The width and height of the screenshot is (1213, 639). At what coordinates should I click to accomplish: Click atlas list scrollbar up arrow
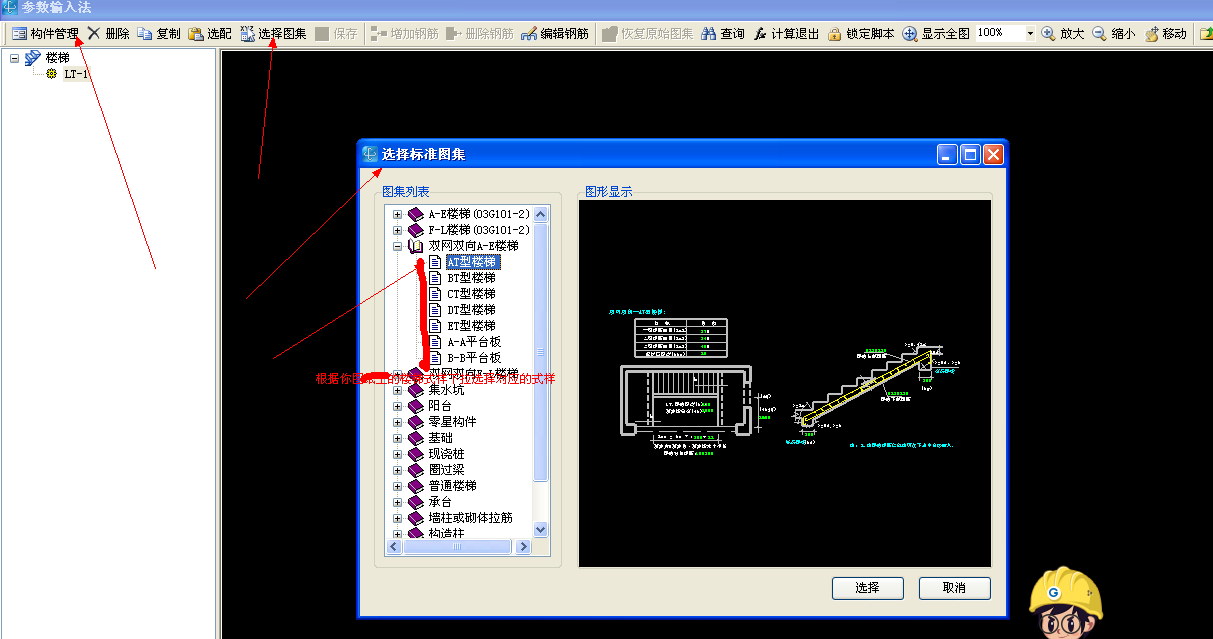point(541,214)
